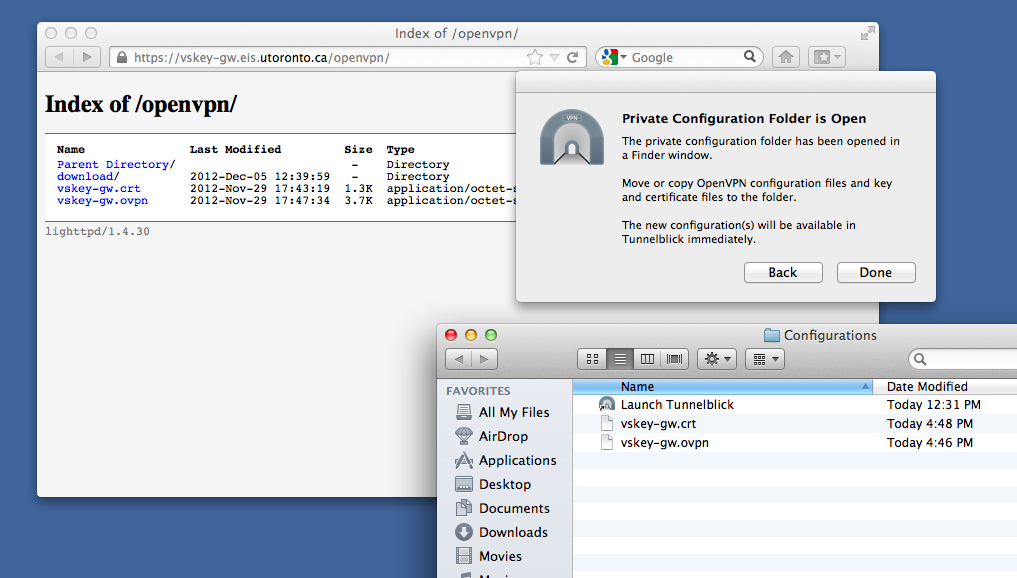Click Done in the Tunnelblick dialog
This screenshot has width=1017, height=578.
click(x=876, y=272)
